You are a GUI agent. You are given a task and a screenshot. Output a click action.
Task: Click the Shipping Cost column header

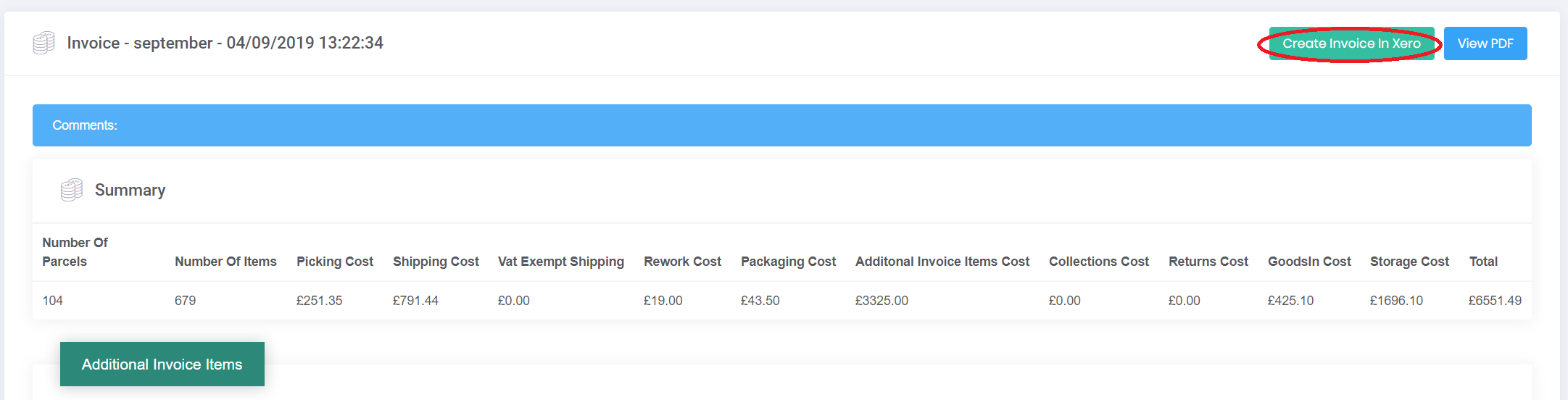pos(436,262)
